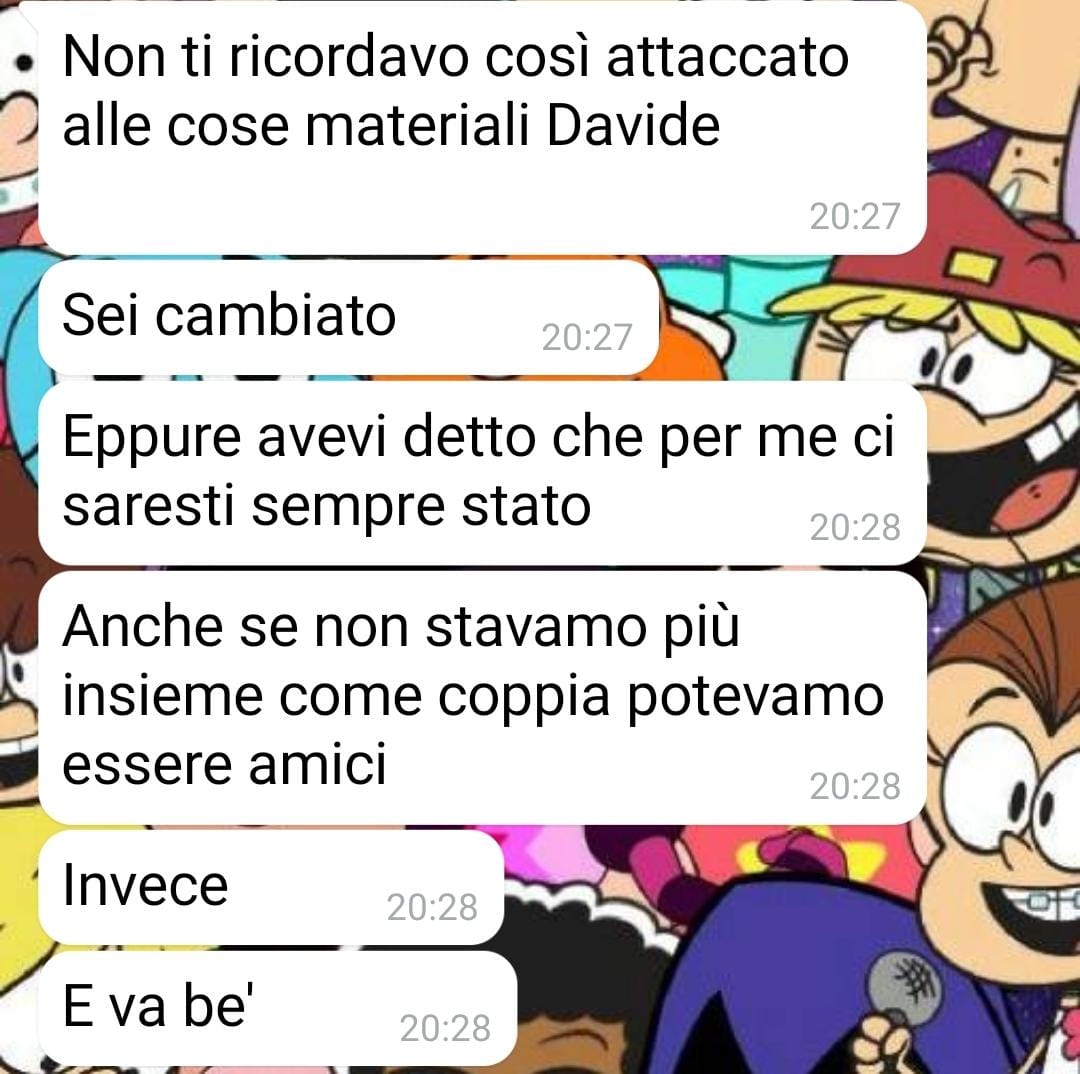This screenshot has width=1080, height=1074.
Task: Select the message mentioning Davide
Action: click(x=482, y=128)
